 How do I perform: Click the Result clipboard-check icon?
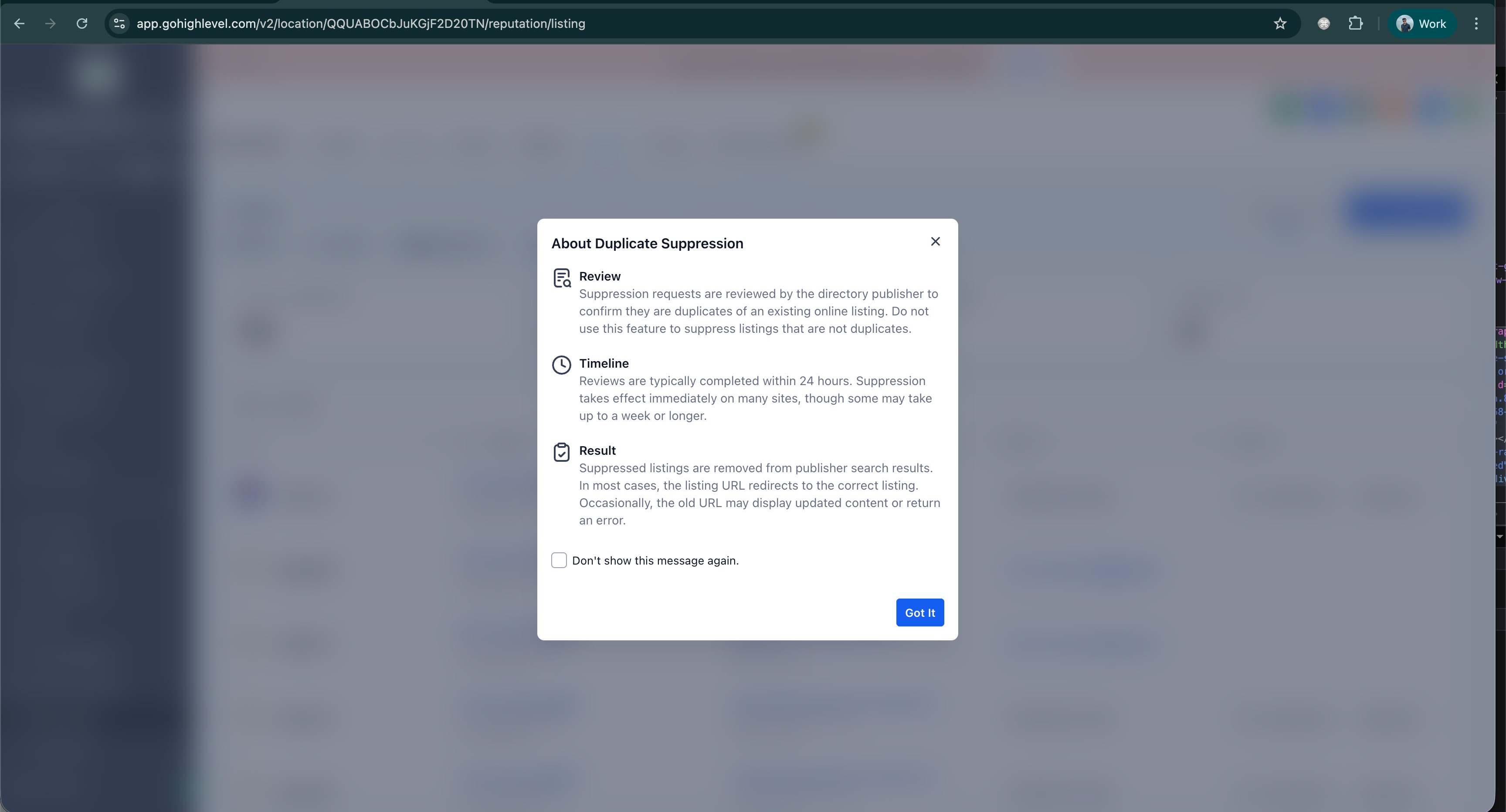pyautogui.click(x=561, y=452)
